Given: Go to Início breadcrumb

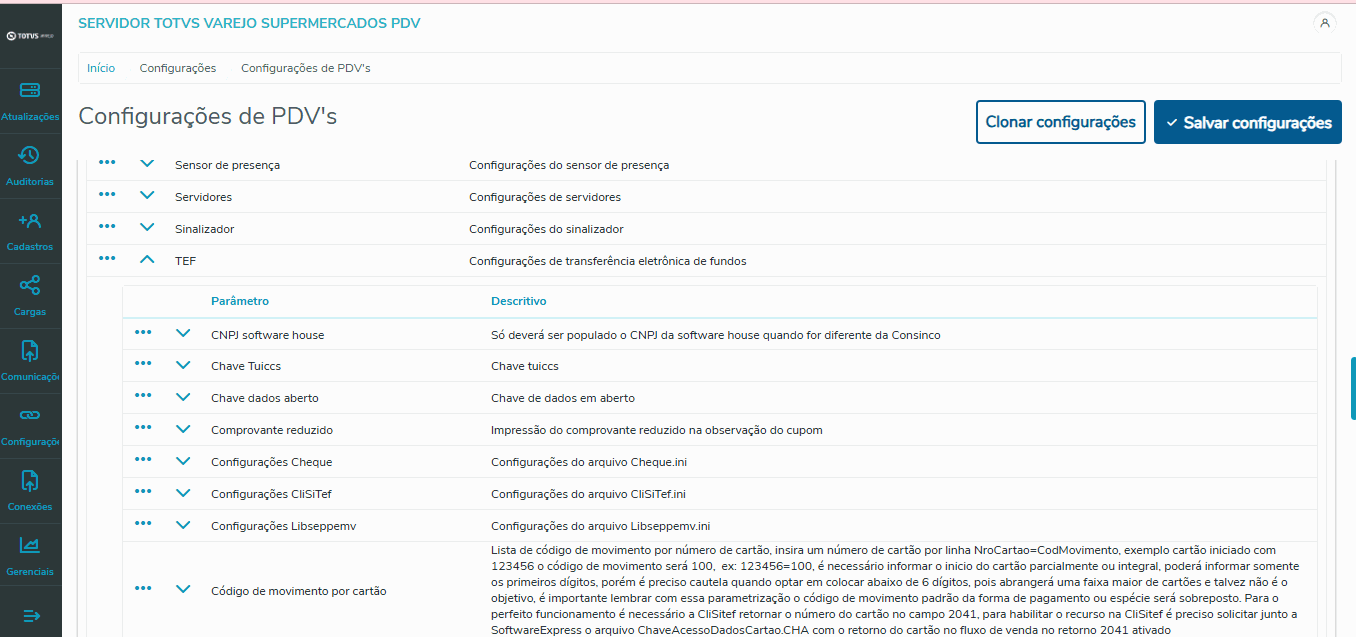Looking at the screenshot, I should 101,68.
